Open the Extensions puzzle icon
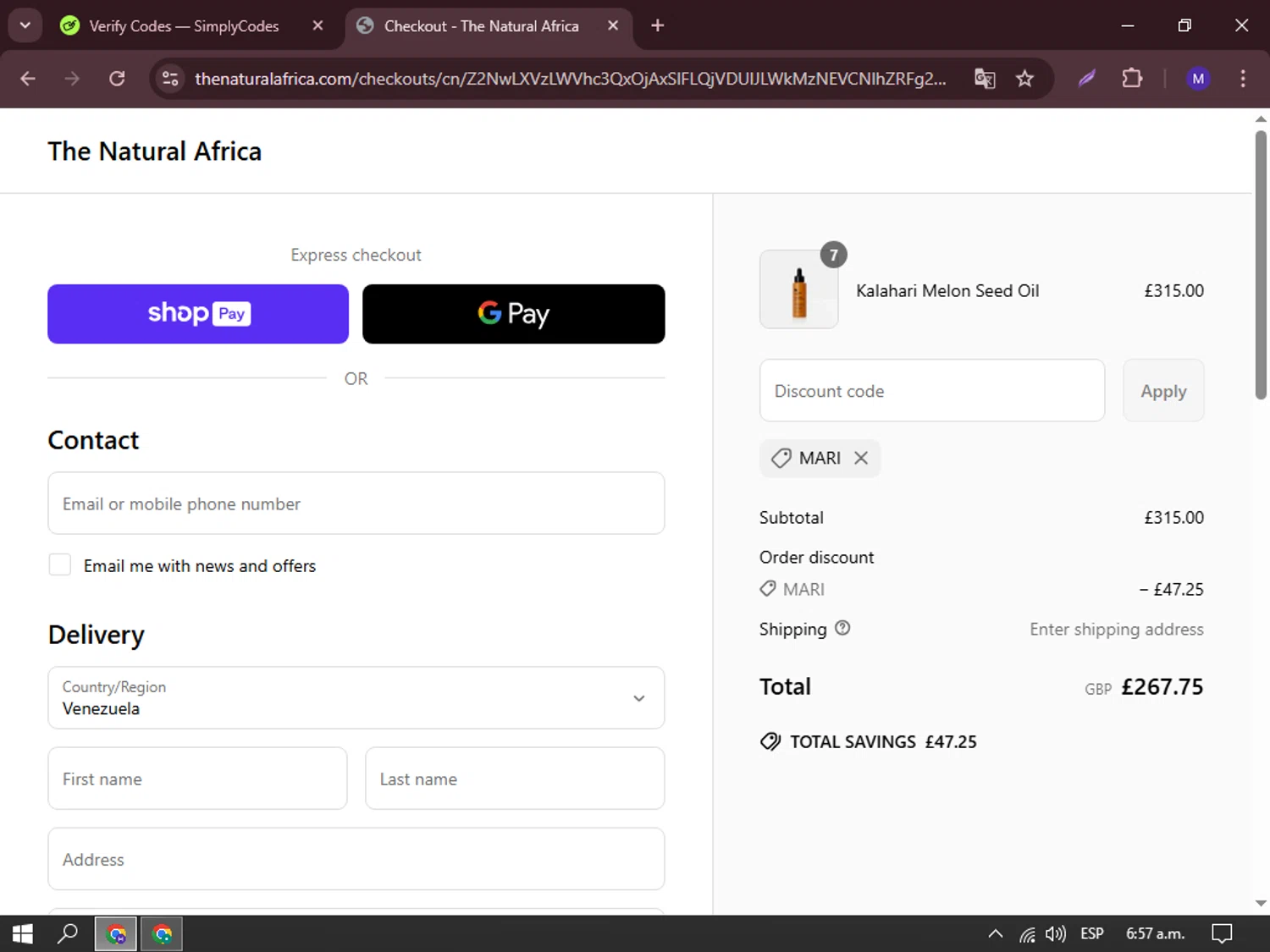The image size is (1270, 952). (1132, 79)
